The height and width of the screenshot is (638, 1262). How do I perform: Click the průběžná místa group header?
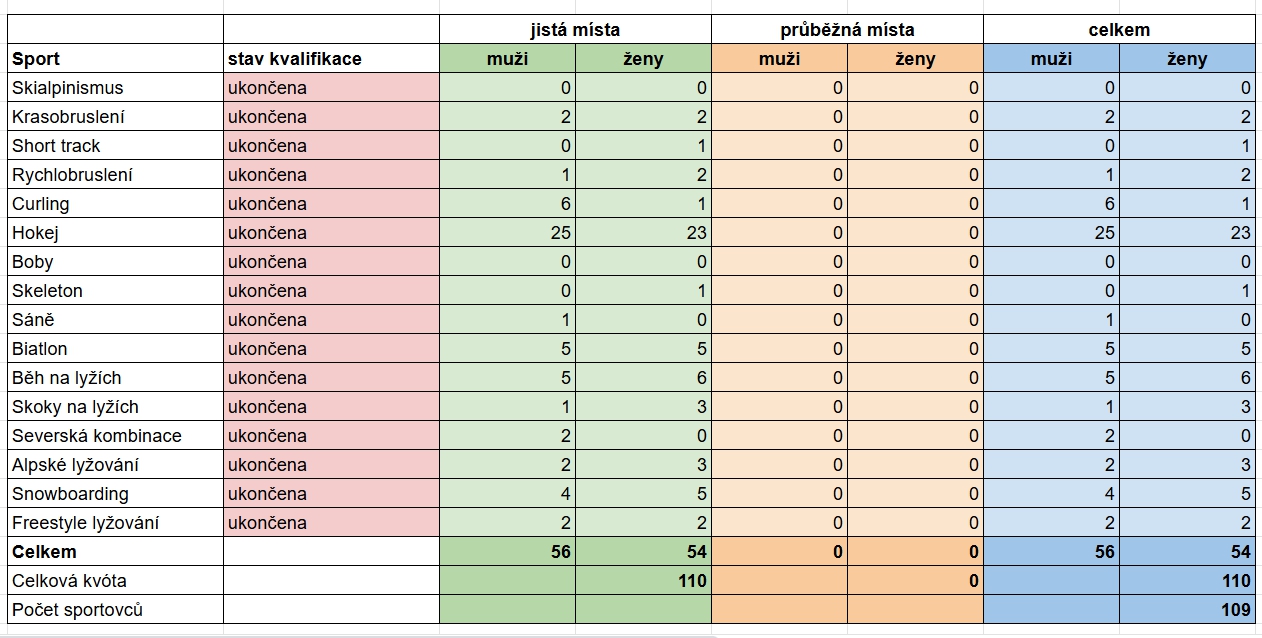847,30
